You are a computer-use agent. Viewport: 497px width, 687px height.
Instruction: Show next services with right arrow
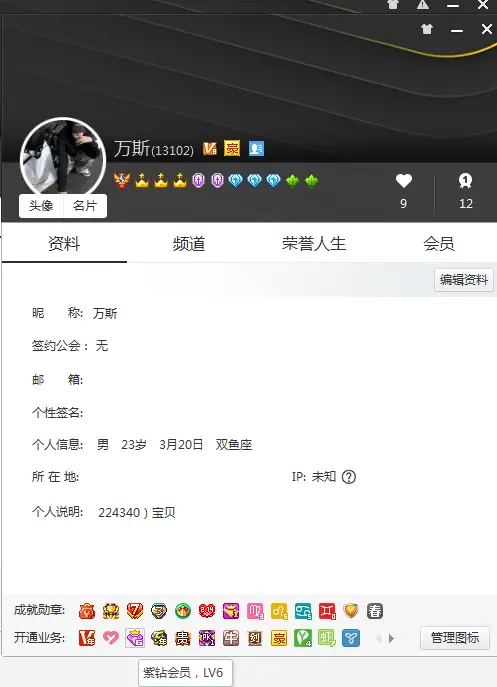click(391, 638)
